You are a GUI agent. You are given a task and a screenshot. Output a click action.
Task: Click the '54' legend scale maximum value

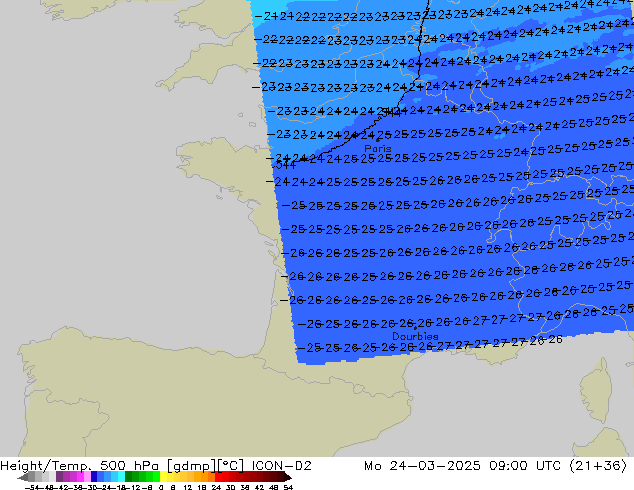tap(288, 487)
